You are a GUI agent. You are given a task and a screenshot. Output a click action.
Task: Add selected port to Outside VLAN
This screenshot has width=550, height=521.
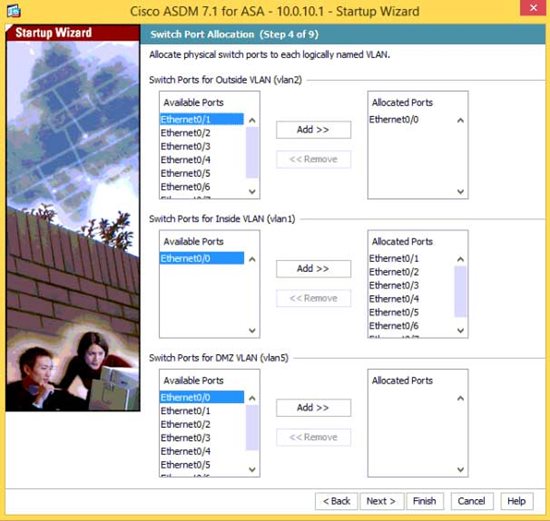(313, 130)
